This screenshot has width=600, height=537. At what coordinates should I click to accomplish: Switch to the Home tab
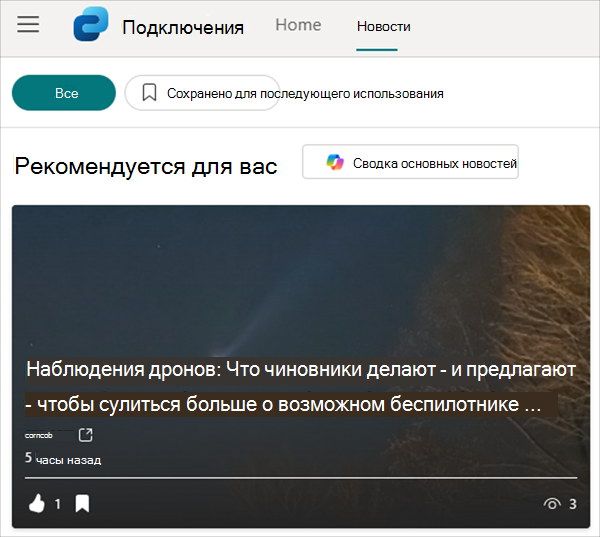click(298, 25)
